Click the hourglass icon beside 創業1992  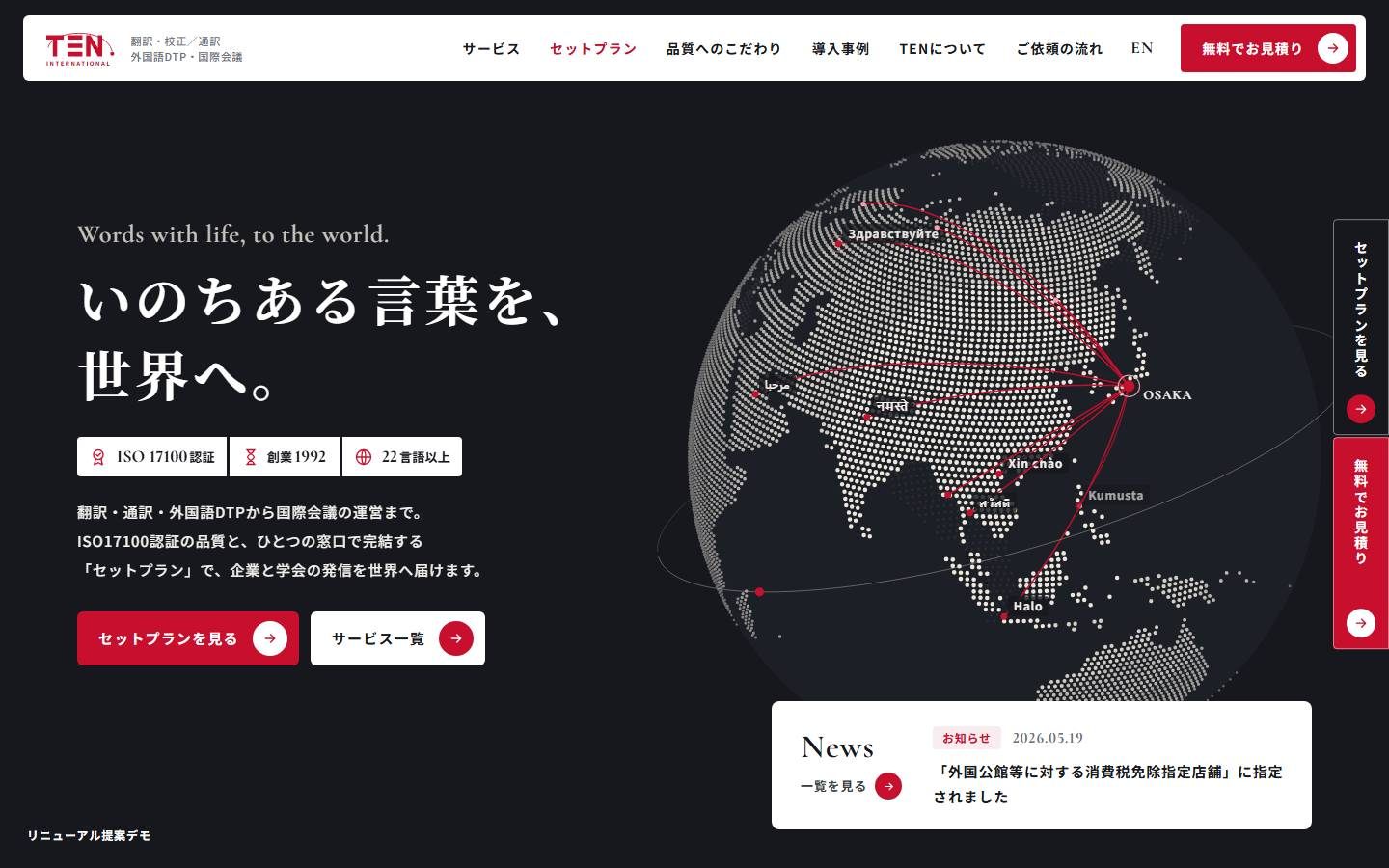coord(251,457)
